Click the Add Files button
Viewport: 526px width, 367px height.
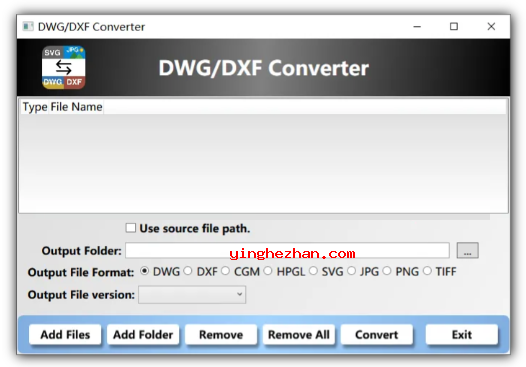click(x=65, y=334)
